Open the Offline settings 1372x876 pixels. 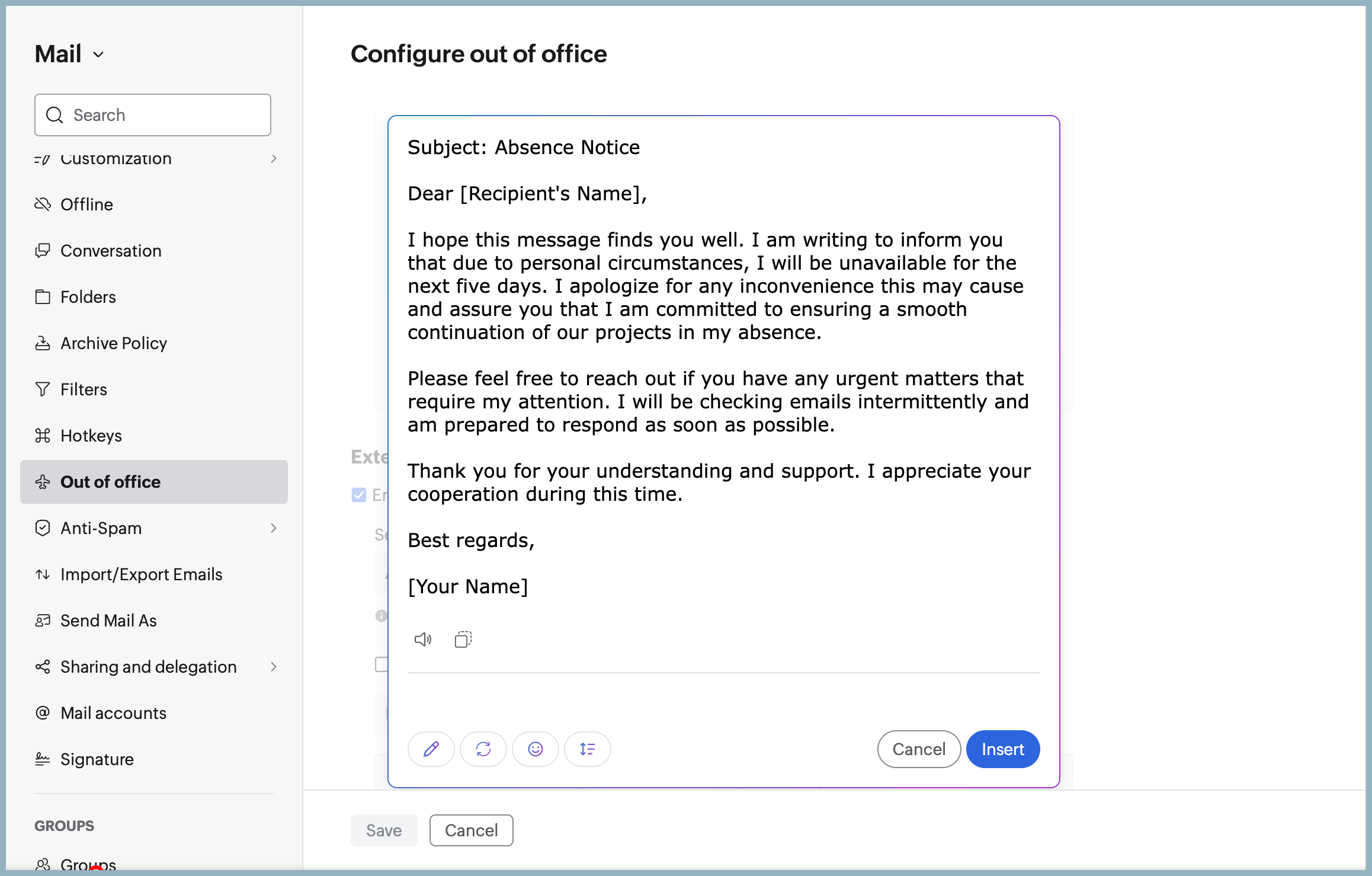click(x=154, y=204)
